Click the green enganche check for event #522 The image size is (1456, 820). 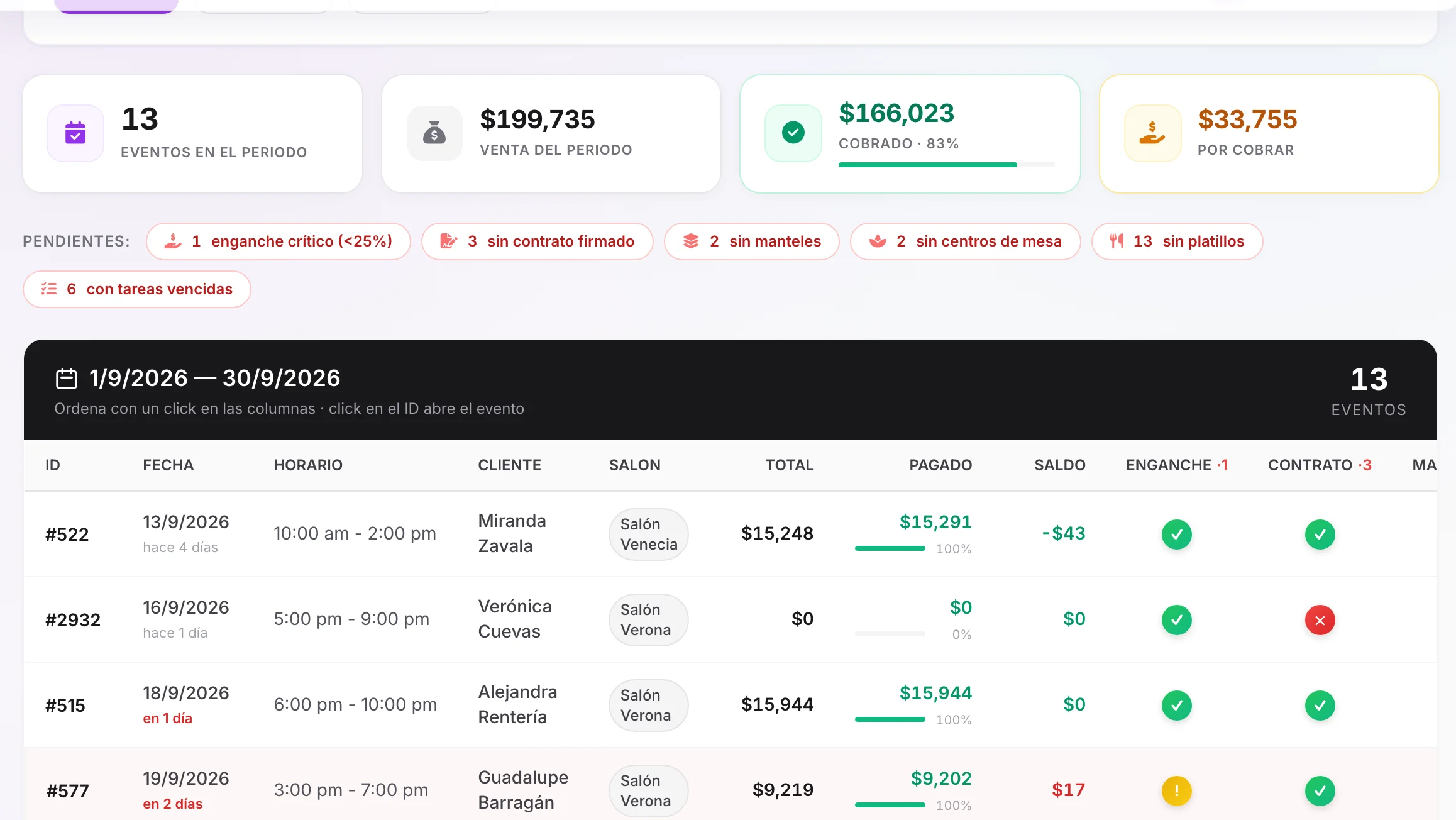[x=1177, y=535]
